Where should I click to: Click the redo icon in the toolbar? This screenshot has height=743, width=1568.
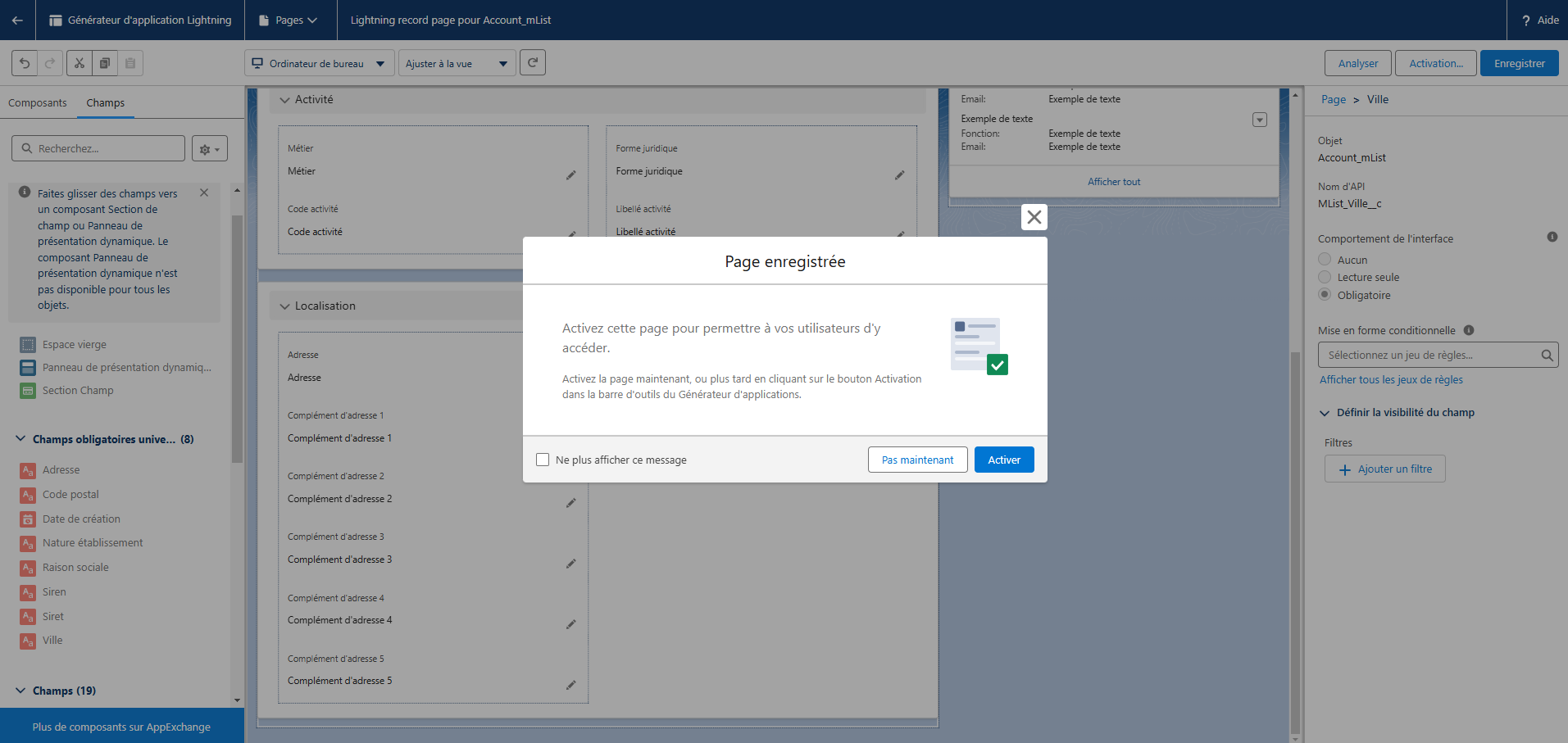click(x=50, y=63)
